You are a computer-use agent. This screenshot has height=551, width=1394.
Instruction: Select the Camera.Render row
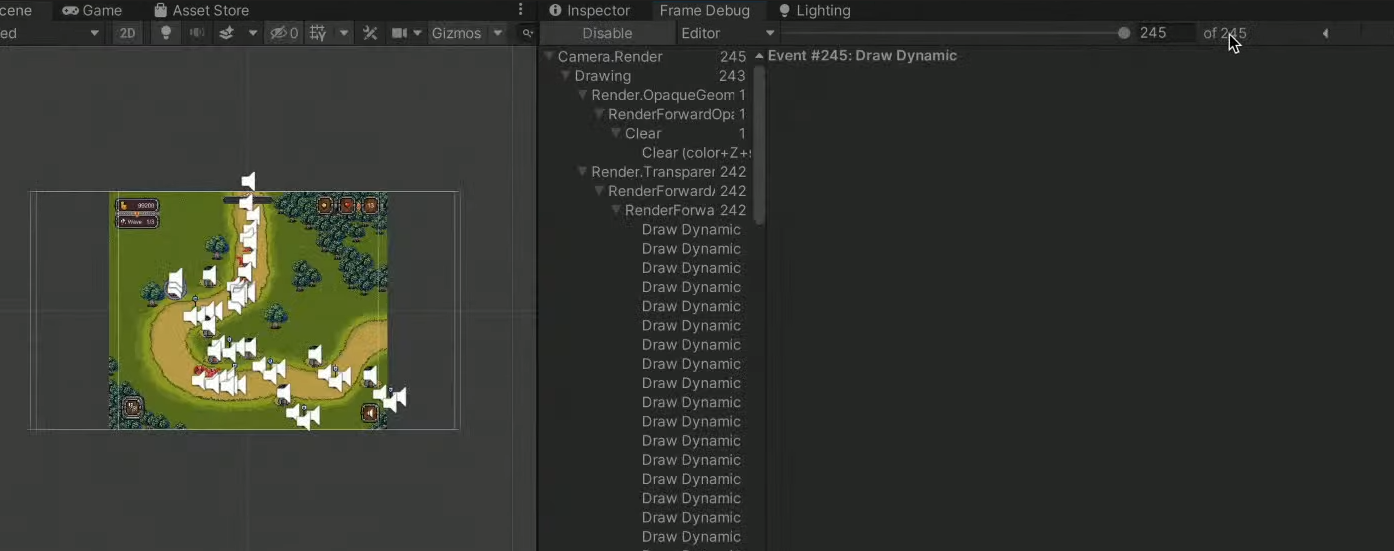pyautogui.click(x=646, y=57)
